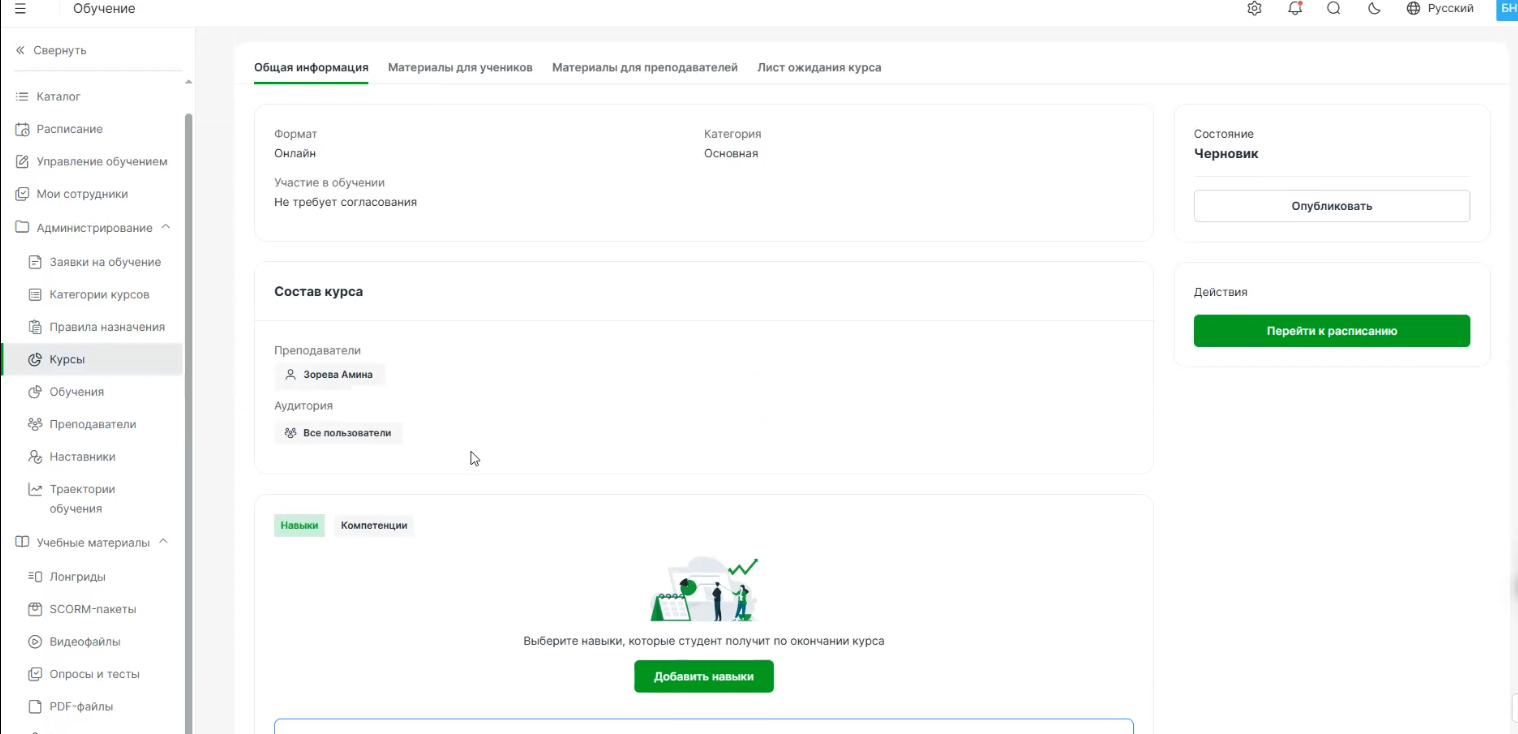Click the Зорева Амина teacher chip
The image size is (1518, 734).
pyautogui.click(x=329, y=375)
